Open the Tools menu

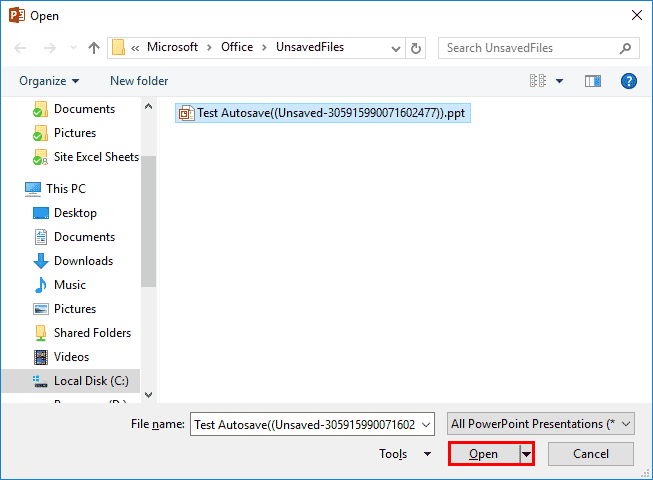point(404,454)
